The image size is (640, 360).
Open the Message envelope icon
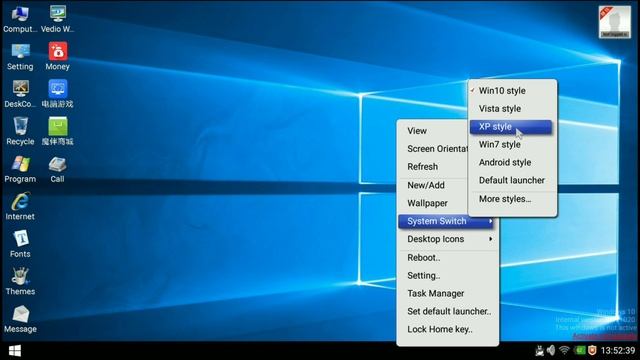click(x=20, y=319)
